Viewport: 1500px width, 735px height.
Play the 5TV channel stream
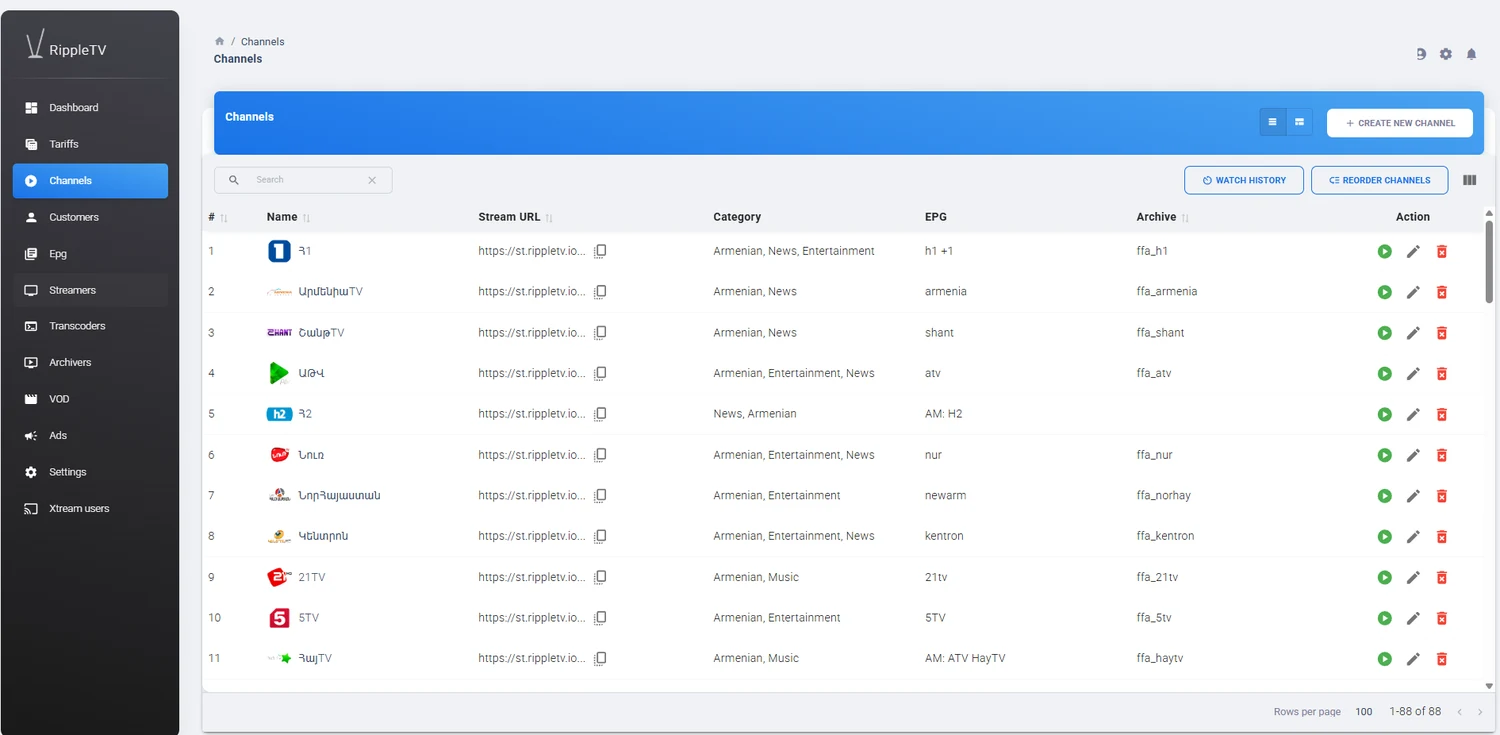1384,618
